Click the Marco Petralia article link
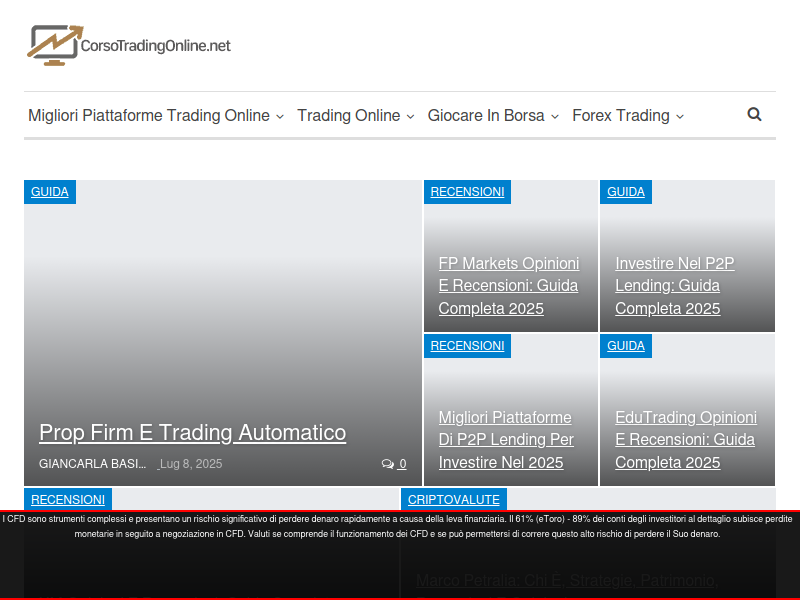Image resolution: width=800 pixels, height=600 pixels. (565, 580)
